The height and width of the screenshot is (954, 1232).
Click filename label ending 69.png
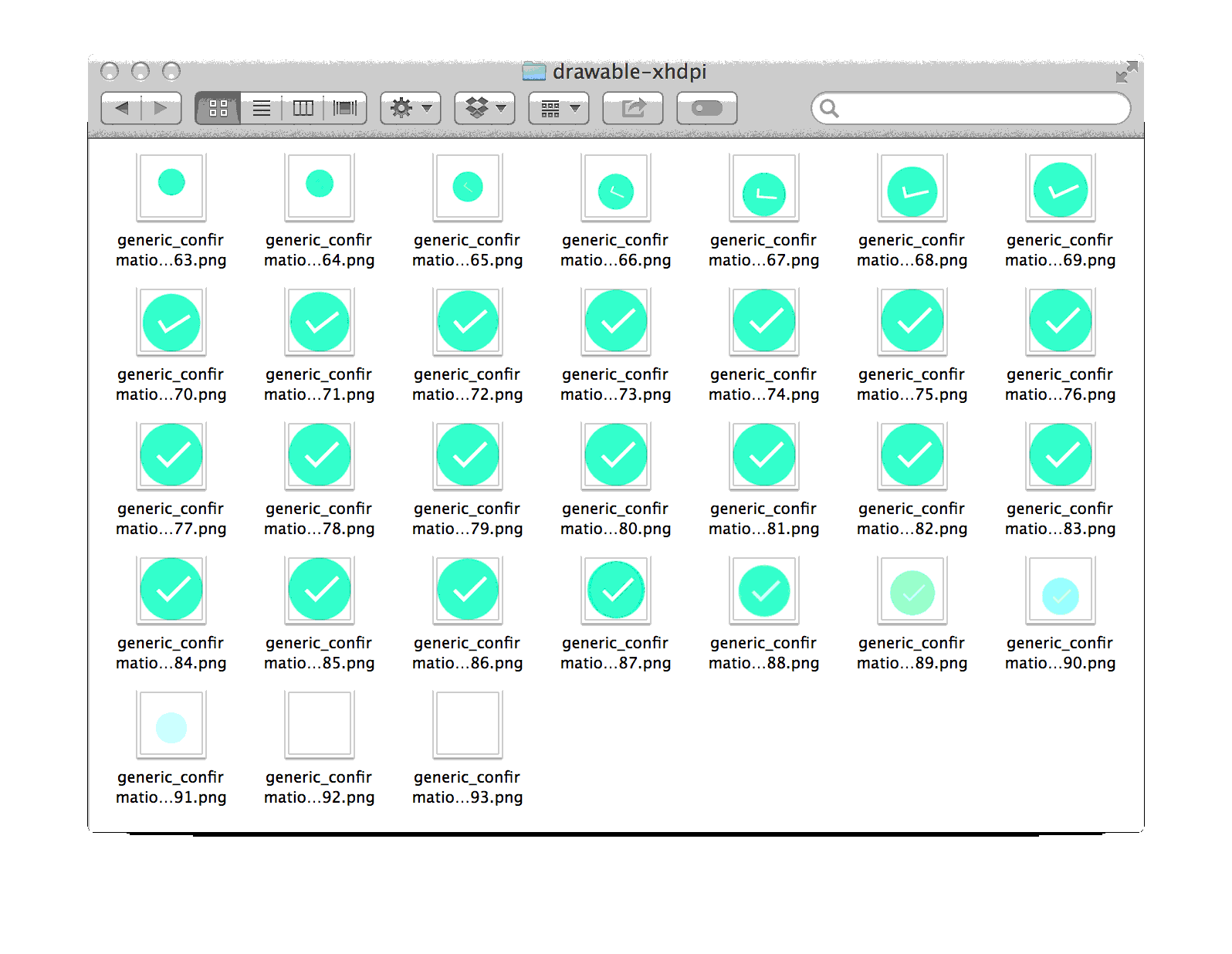1061,250
